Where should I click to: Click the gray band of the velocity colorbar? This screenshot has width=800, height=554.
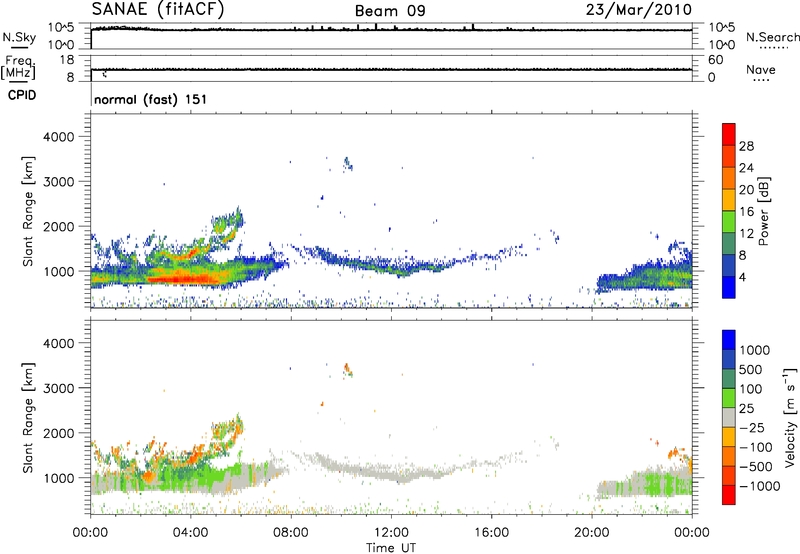(x=729, y=417)
